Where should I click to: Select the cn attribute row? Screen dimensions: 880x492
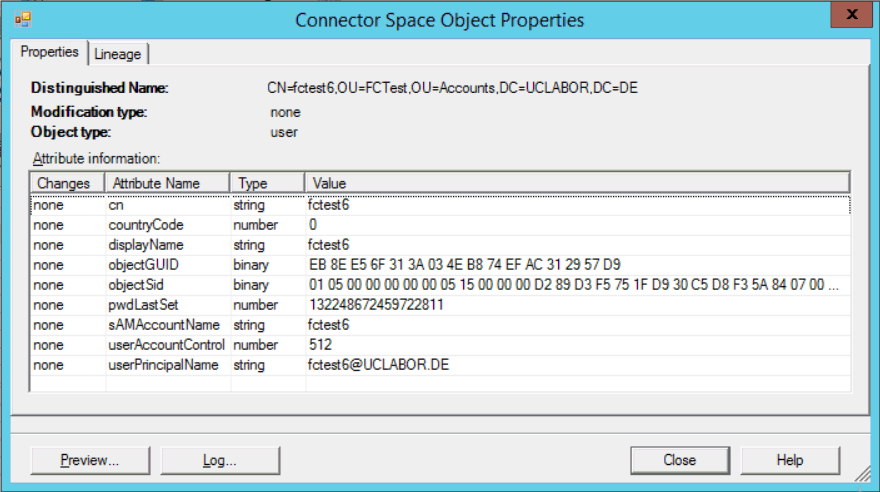pos(441,205)
